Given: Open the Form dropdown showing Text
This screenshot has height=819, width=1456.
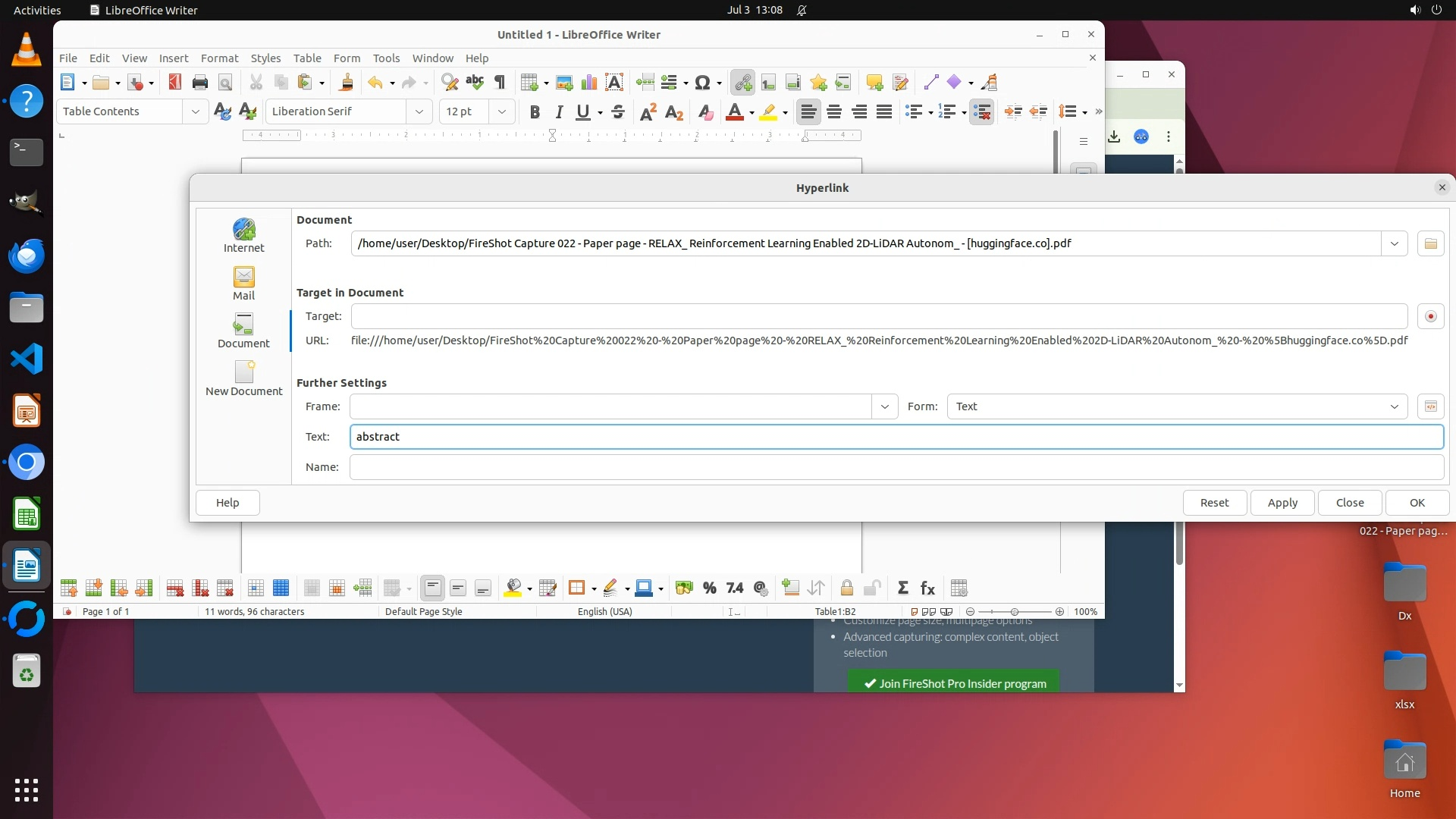Looking at the screenshot, I should 1176,406.
